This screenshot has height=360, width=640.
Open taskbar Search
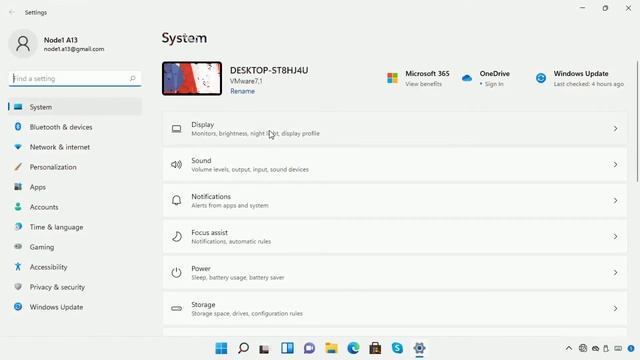[243, 348]
